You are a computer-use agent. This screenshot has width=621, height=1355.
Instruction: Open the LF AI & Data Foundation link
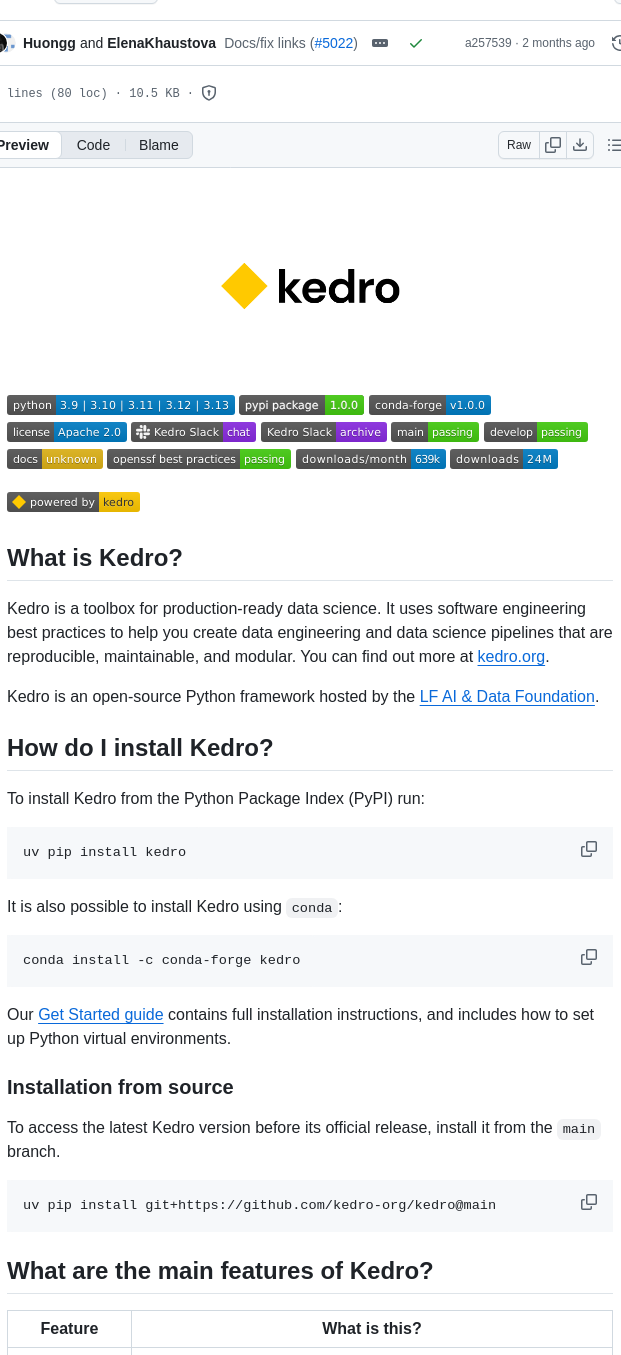[x=506, y=696]
